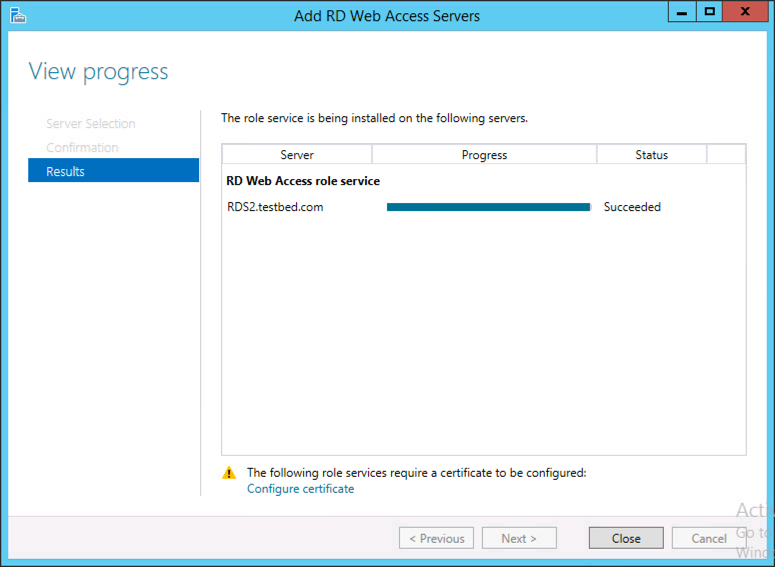The image size is (775, 567).
Task: Maximize the wizard window
Action: pos(709,12)
